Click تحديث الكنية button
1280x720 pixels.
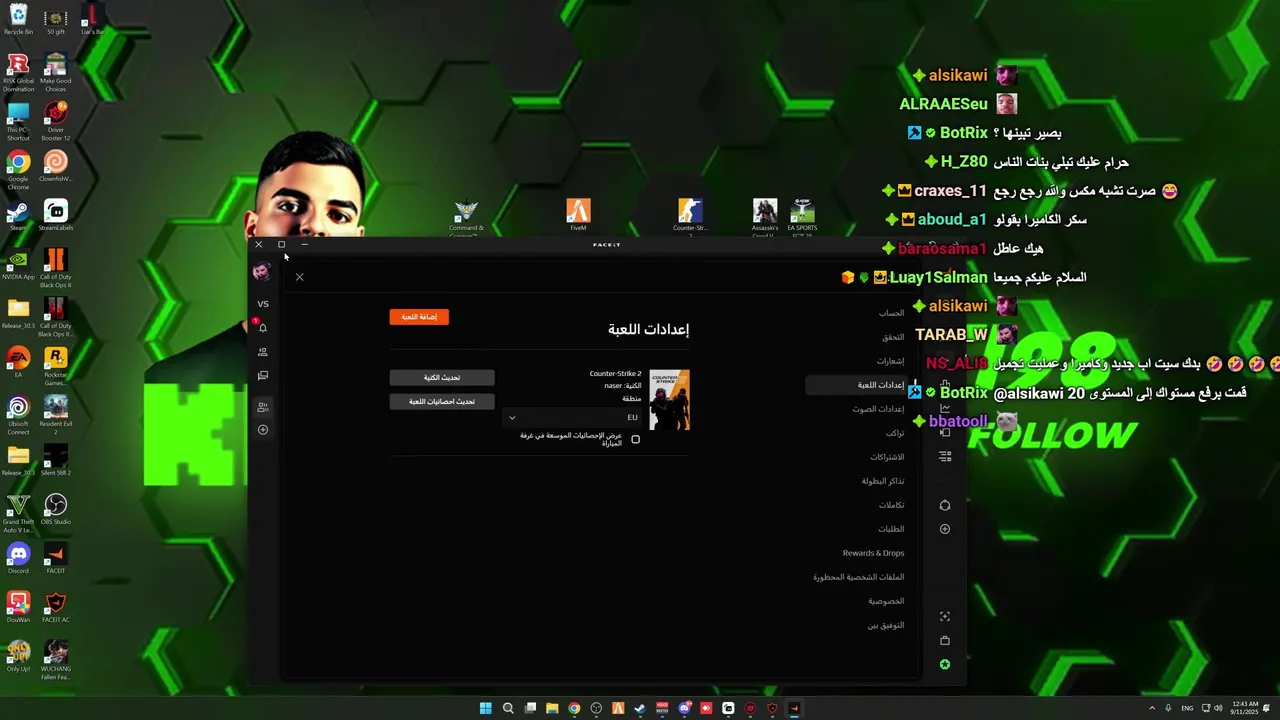(442, 377)
